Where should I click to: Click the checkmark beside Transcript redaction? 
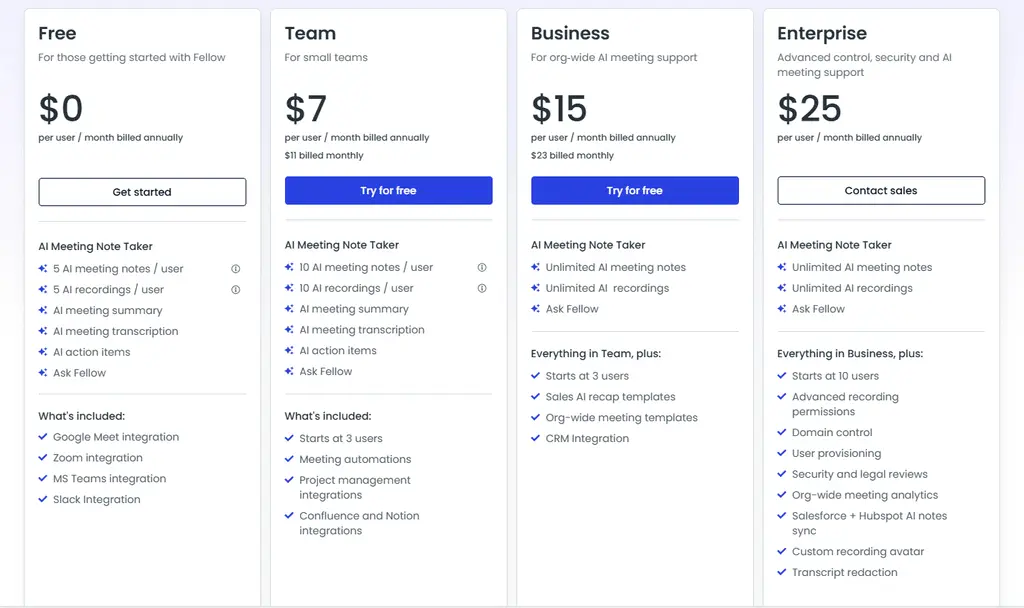tap(782, 572)
